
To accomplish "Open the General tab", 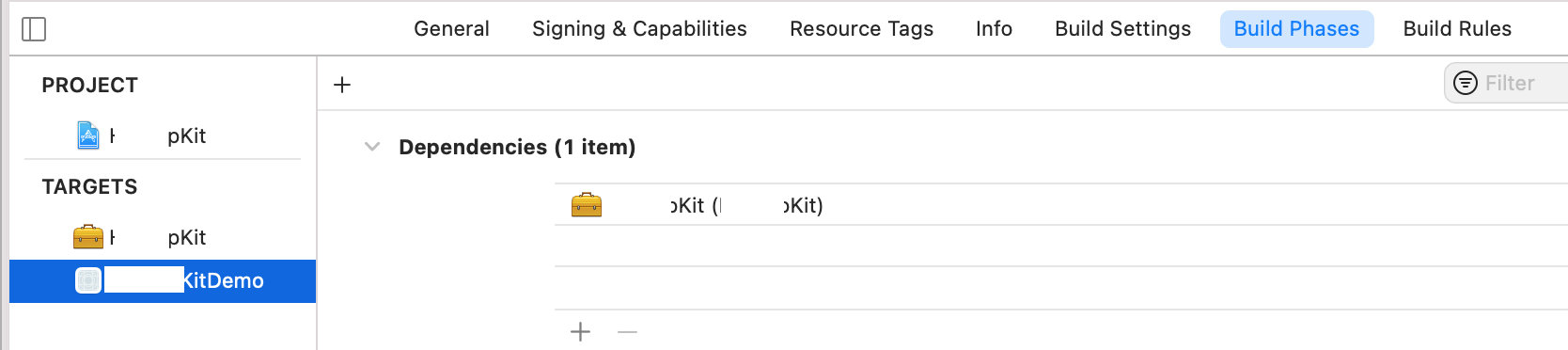I will point(451,29).
